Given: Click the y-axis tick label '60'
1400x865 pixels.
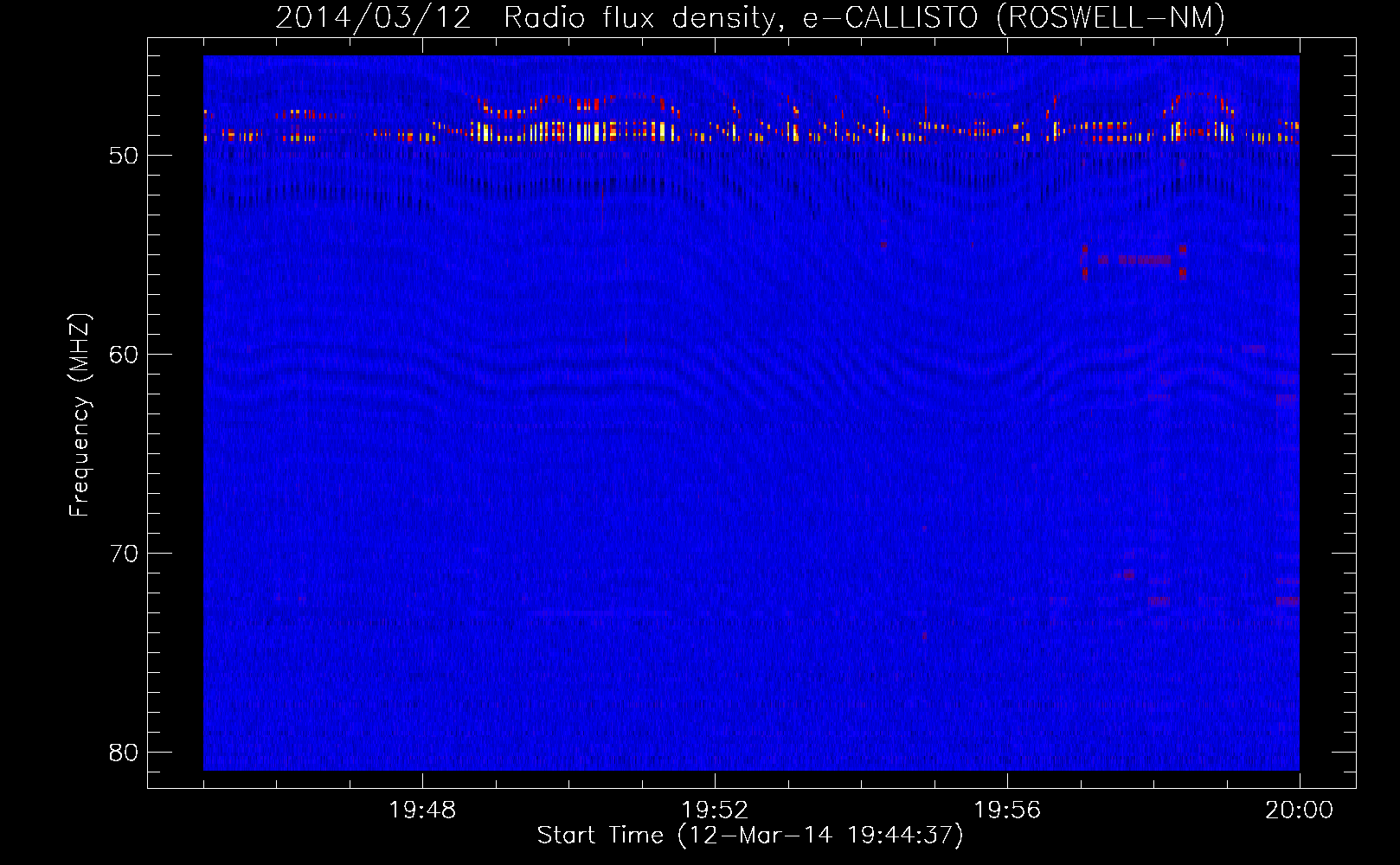Looking at the screenshot, I should pyautogui.click(x=124, y=355).
